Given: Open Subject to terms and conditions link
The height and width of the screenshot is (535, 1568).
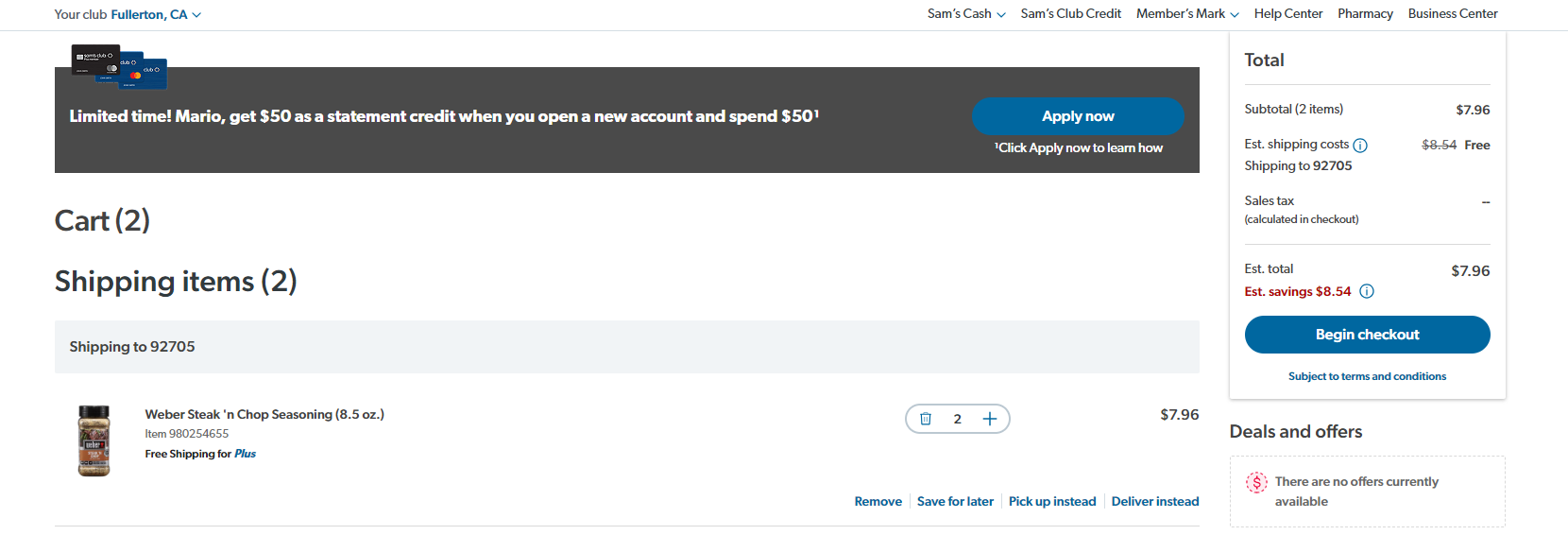Looking at the screenshot, I should click(1367, 376).
